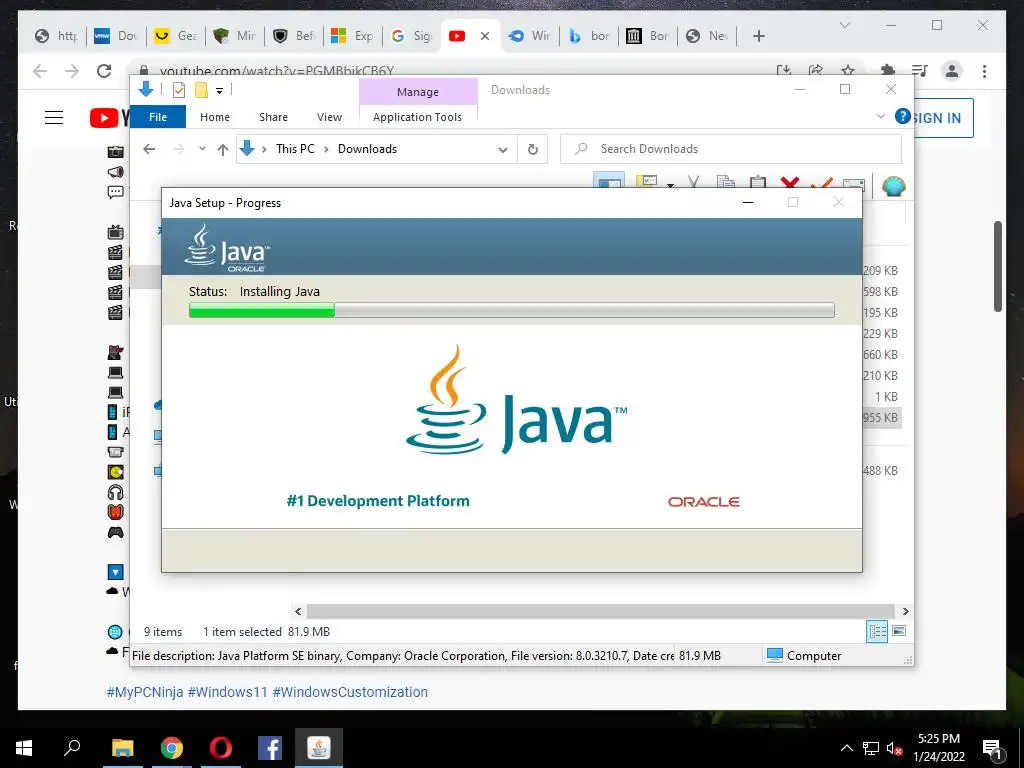1024x768 pixels.
Task: Click the Properties checkmark icon in Quick Access toolbar
Action: [x=178, y=90]
